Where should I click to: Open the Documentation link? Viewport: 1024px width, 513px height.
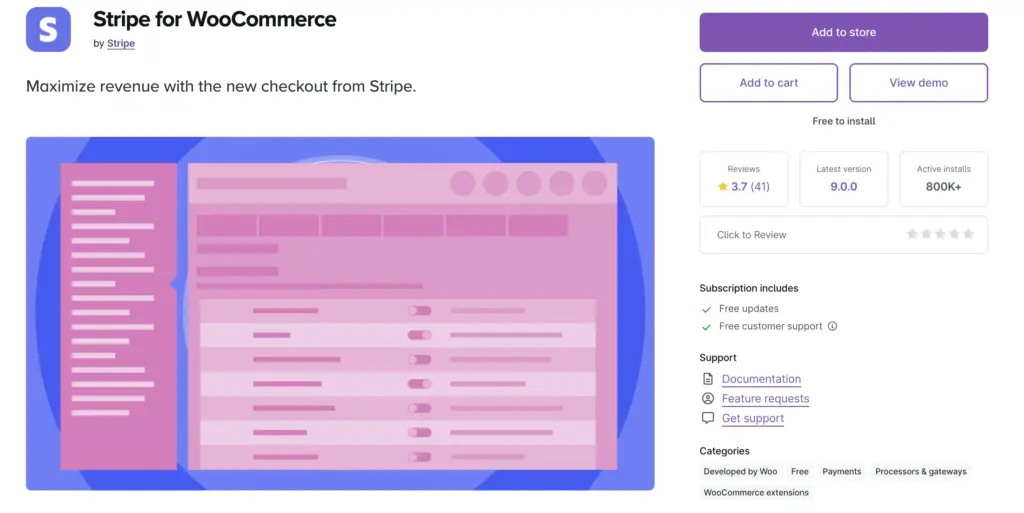761,379
